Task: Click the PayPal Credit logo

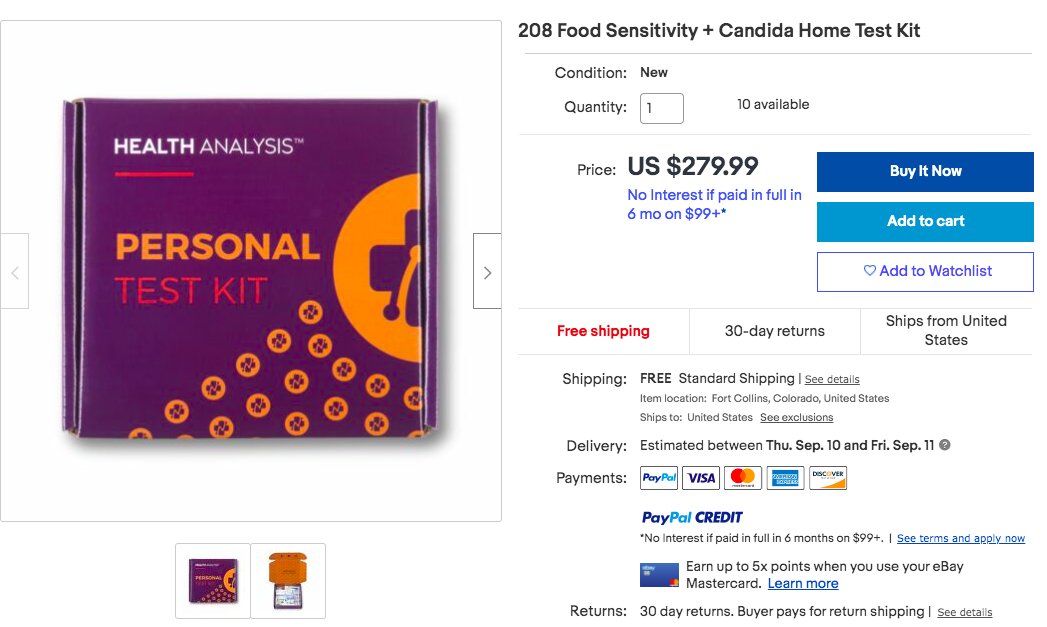Action: click(x=692, y=517)
